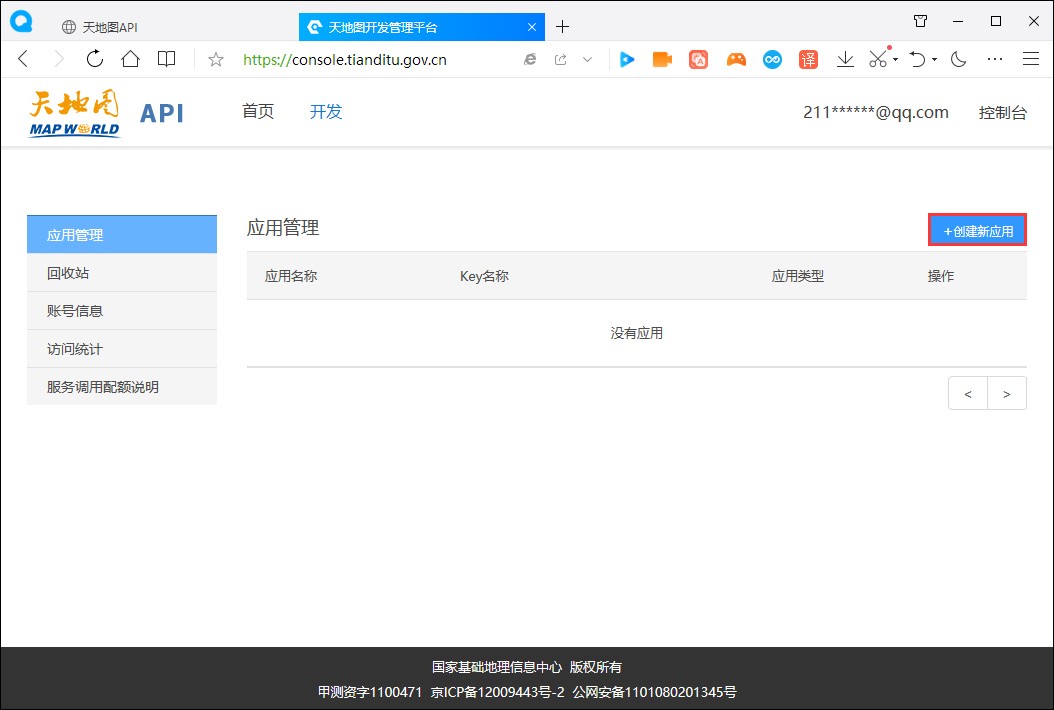Select the screenshot scissors tool
Image resolution: width=1054 pixels, height=710 pixels.
[x=876, y=59]
